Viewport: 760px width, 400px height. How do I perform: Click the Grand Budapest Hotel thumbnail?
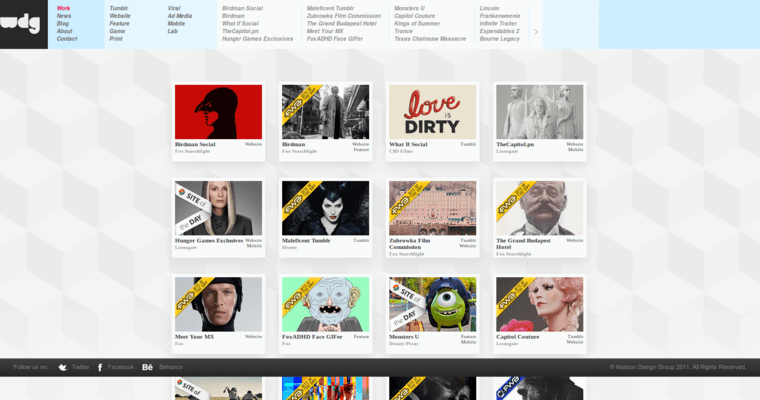pos(539,207)
